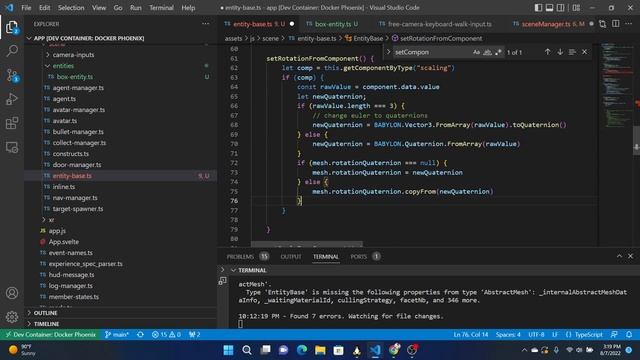
Task: Open the compare changes icon in editor toolbar
Action: (x=602, y=24)
